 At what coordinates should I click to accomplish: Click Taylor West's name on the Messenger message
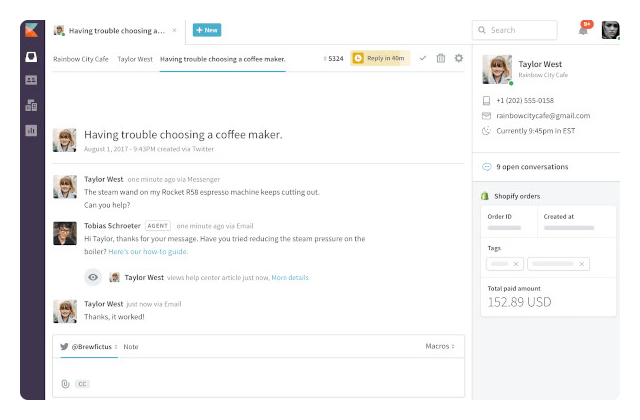103,179
